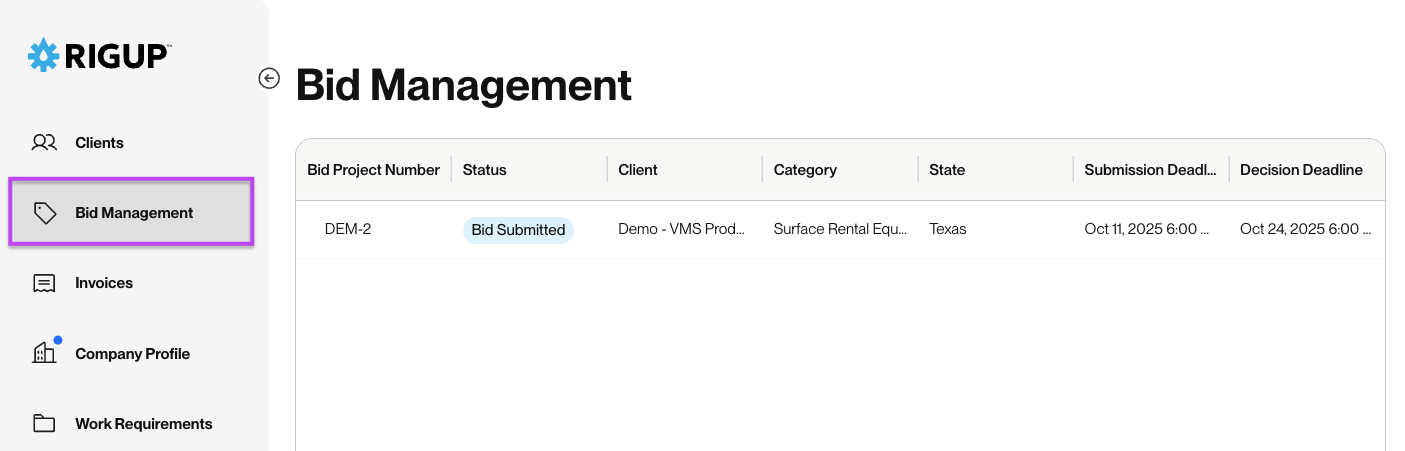Open bid project DEM-2 row
The height and width of the screenshot is (451, 1405).
click(x=840, y=229)
